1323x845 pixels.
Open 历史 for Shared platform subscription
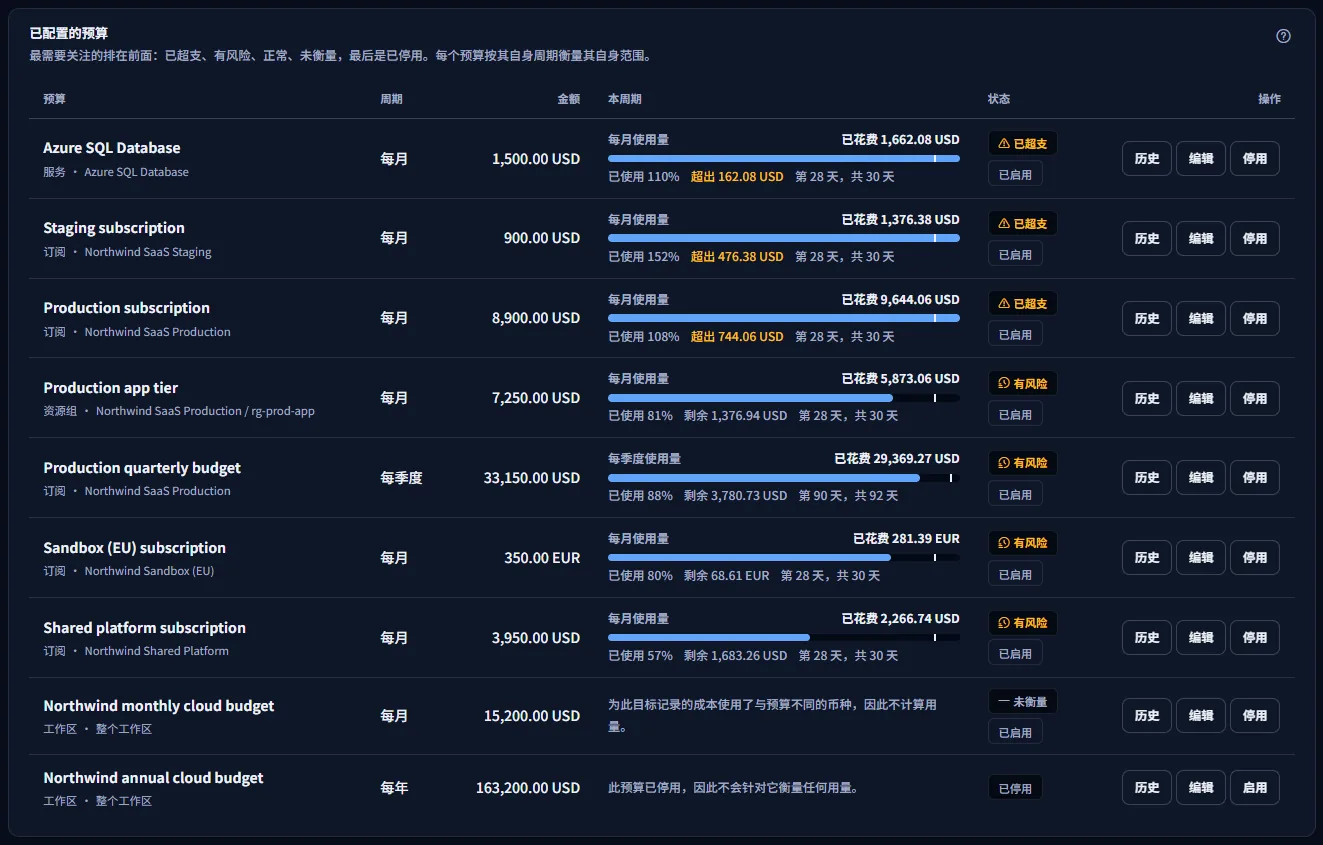tap(1147, 638)
